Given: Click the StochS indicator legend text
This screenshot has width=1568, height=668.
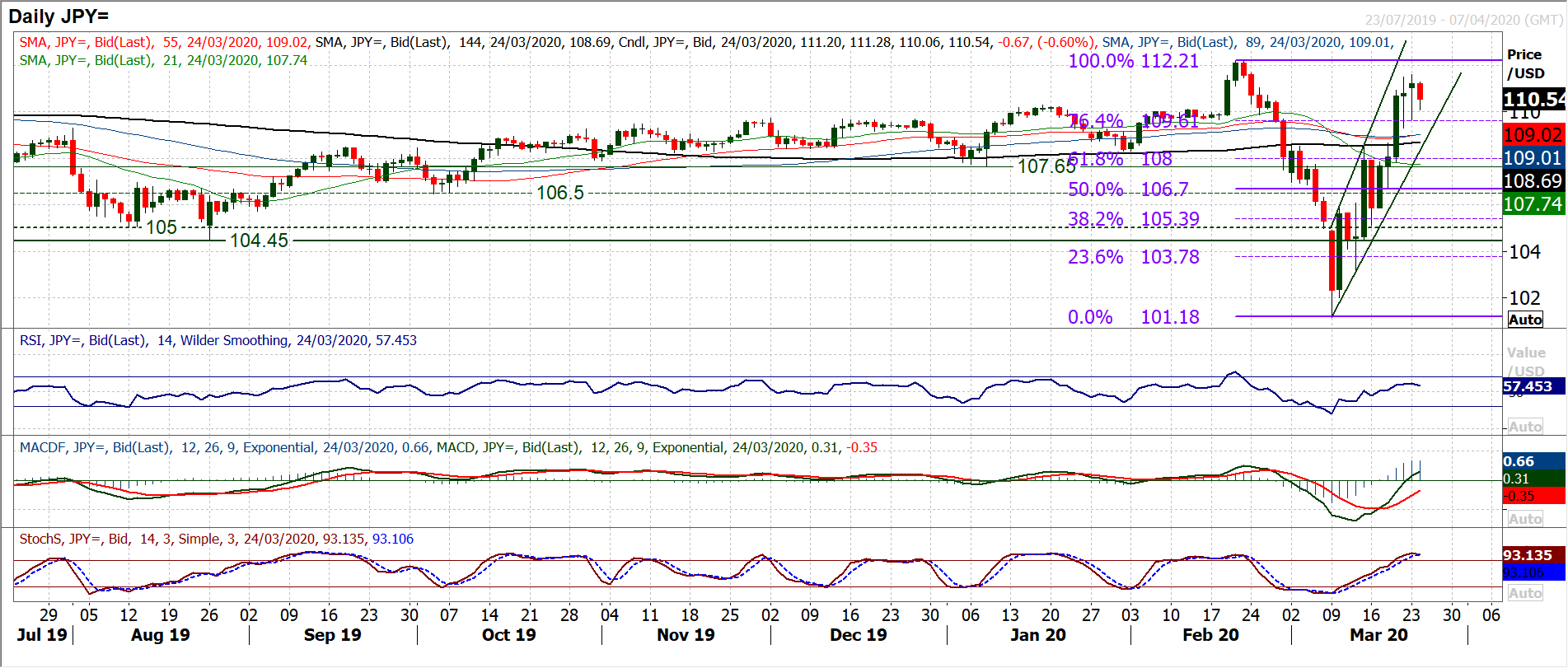Looking at the screenshot, I should (x=217, y=539).
